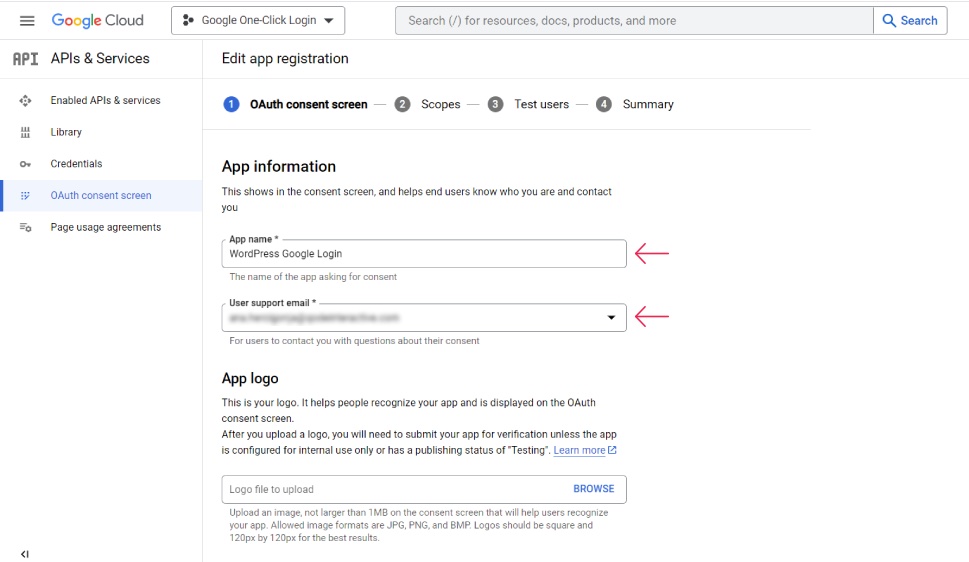Go to step 1 OAuth consent screen
The width and height of the screenshot is (969, 562).
coord(295,104)
